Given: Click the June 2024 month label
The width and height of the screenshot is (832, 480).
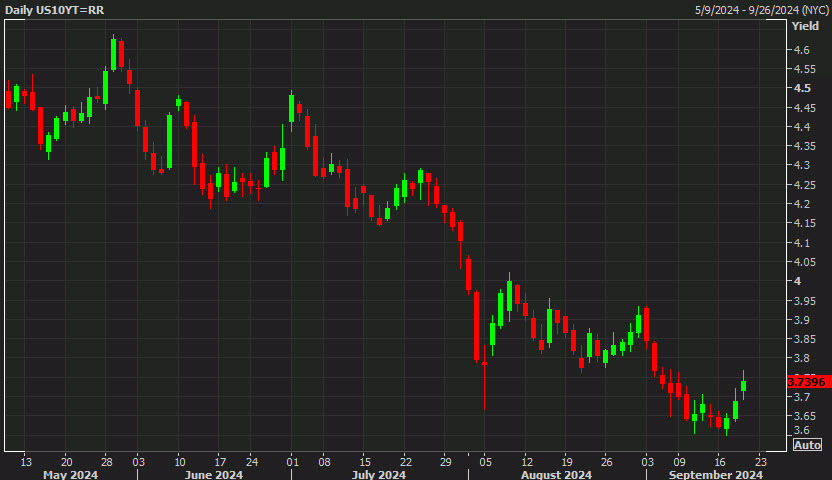Looking at the screenshot, I should point(214,474).
